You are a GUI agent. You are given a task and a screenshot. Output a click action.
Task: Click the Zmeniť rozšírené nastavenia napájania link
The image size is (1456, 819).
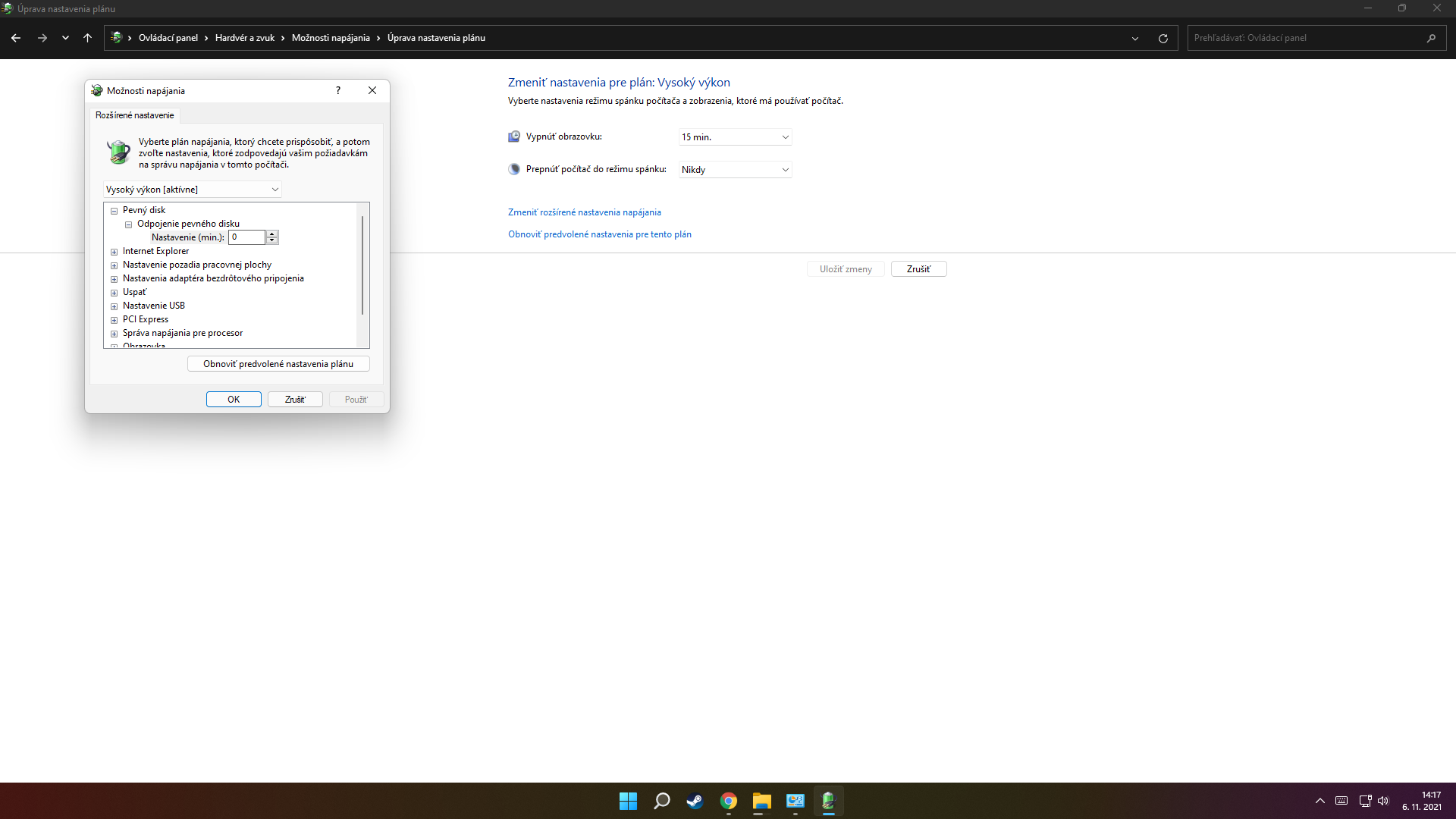(584, 212)
